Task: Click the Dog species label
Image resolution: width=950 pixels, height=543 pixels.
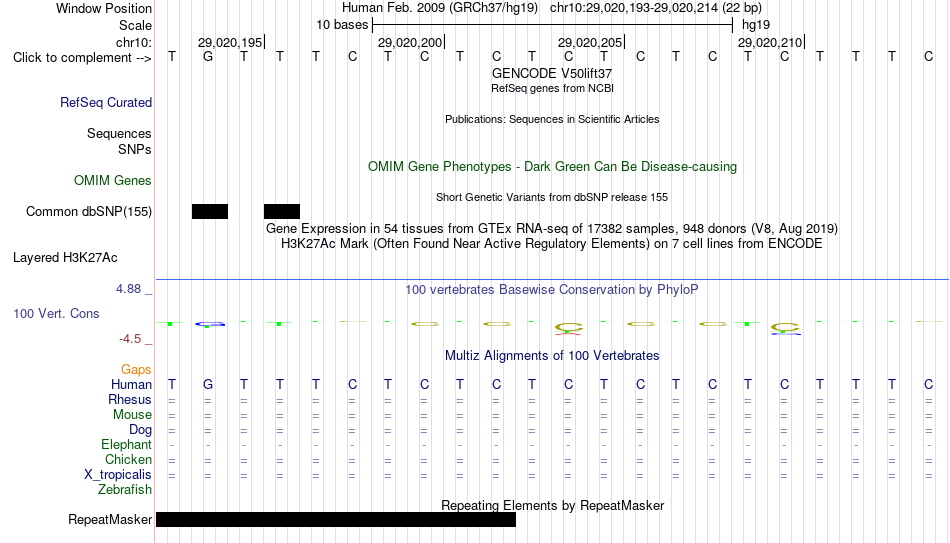Action: tap(140, 430)
